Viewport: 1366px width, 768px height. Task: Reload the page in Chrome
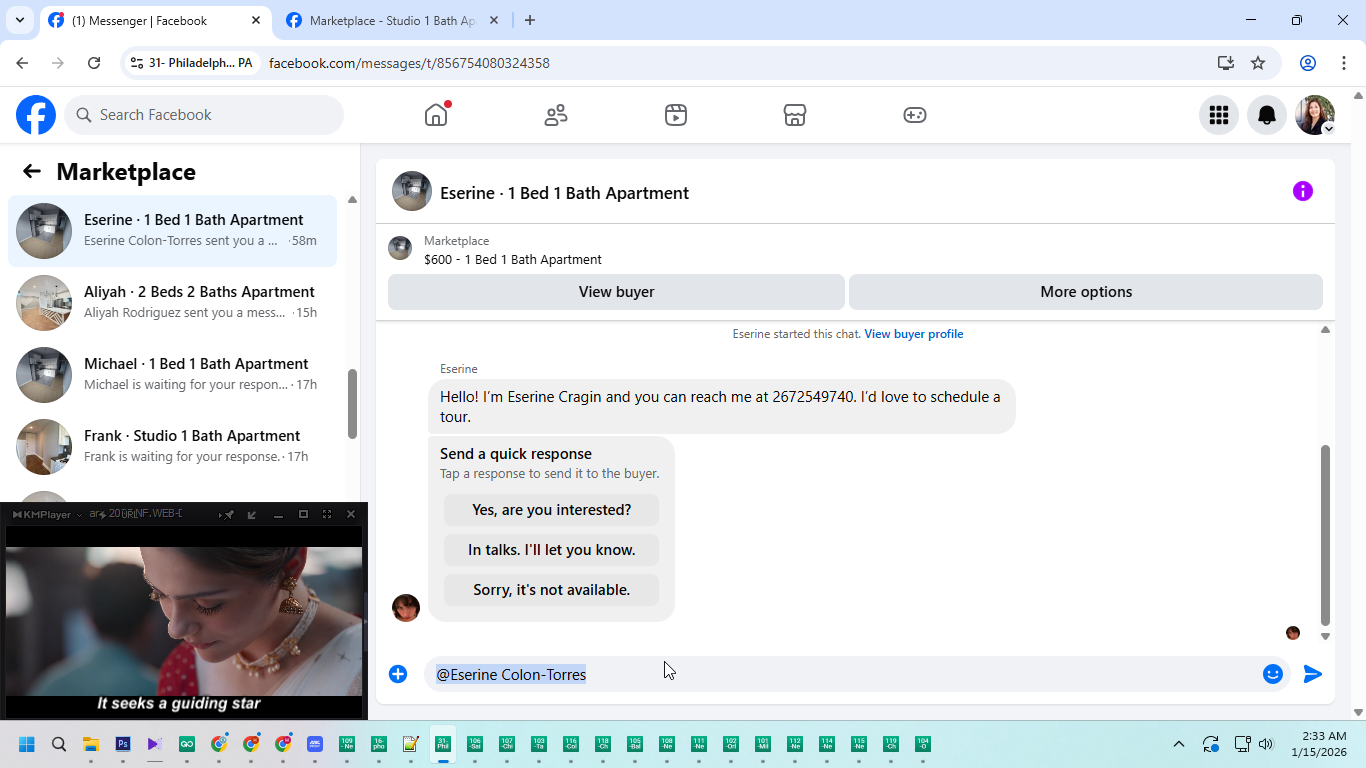94,63
